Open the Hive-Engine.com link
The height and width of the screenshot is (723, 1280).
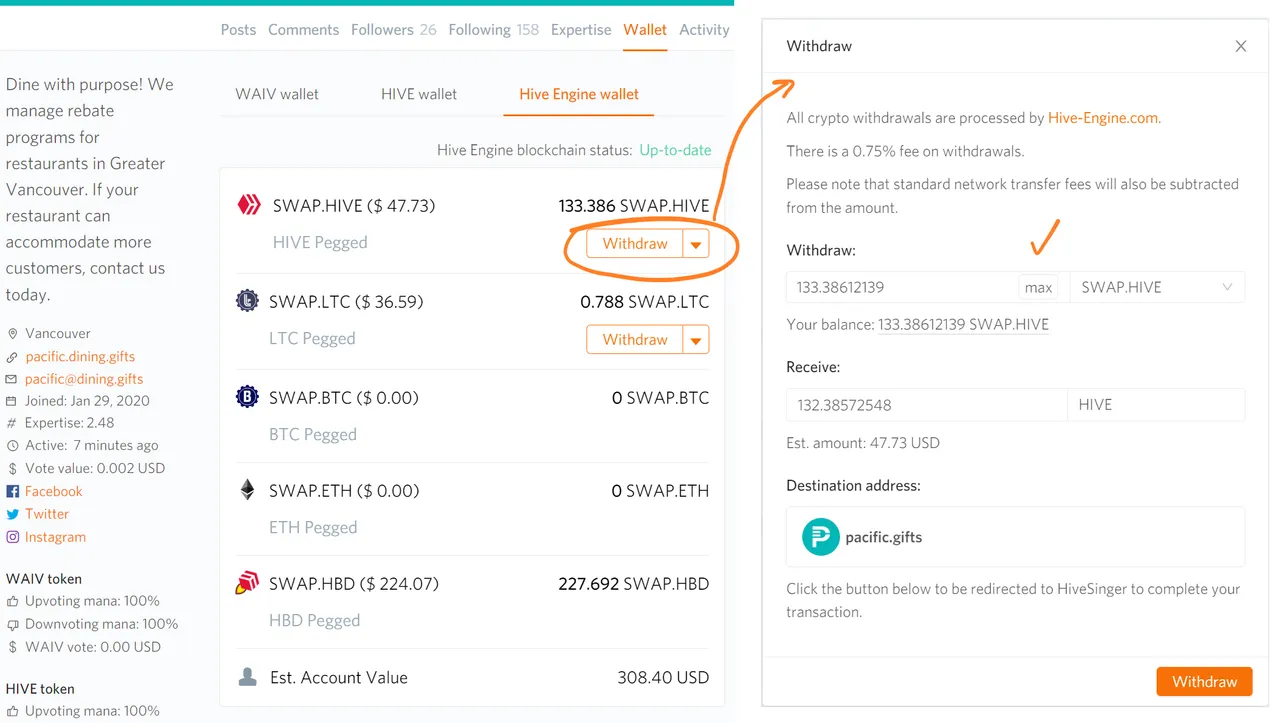click(x=1104, y=118)
